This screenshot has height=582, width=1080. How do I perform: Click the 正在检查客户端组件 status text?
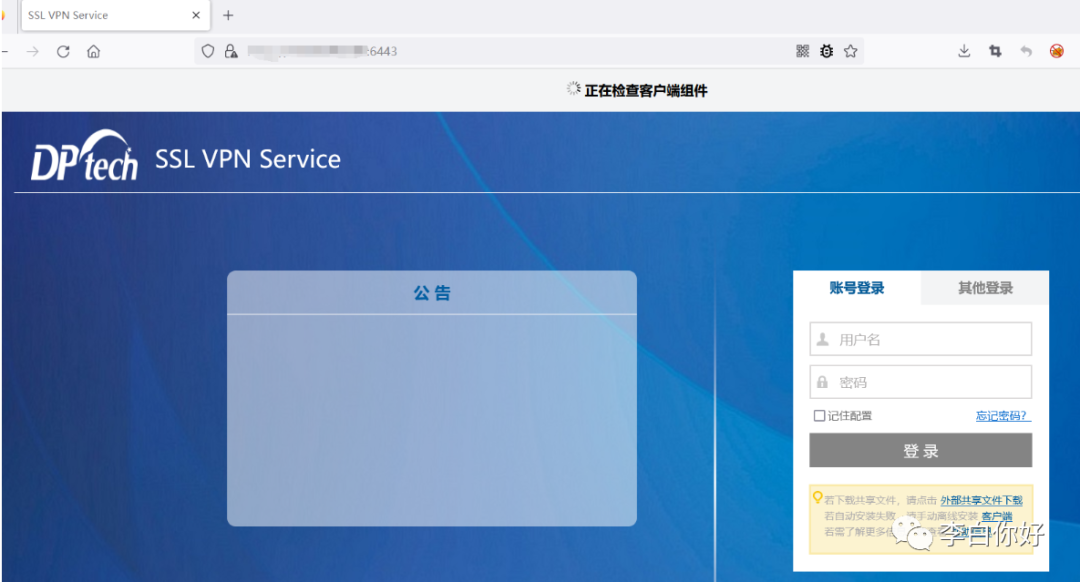click(x=645, y=90)
